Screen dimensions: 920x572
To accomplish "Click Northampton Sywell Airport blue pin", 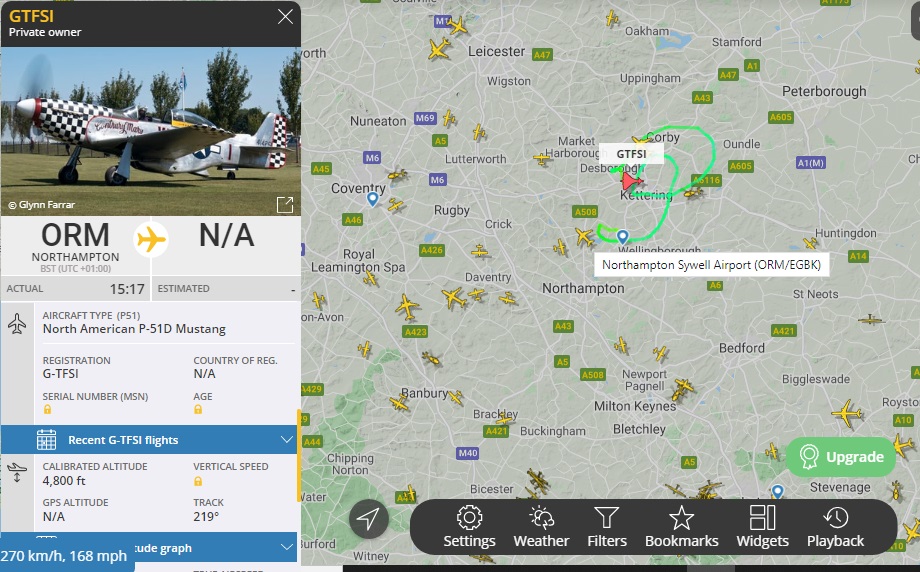I will (x=623, y=236).
